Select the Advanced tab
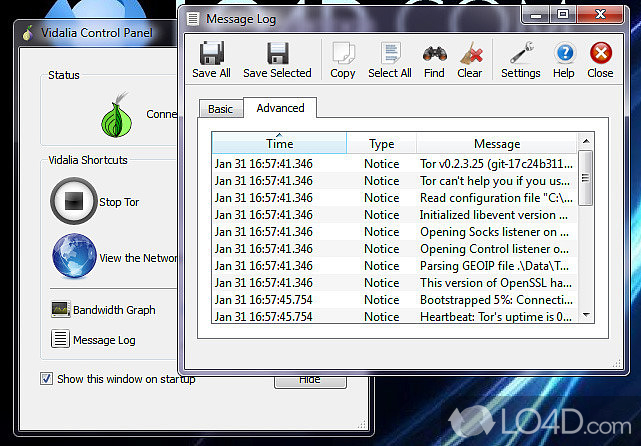The width and height of the screenshot is (641, 446). pos(280,108)
